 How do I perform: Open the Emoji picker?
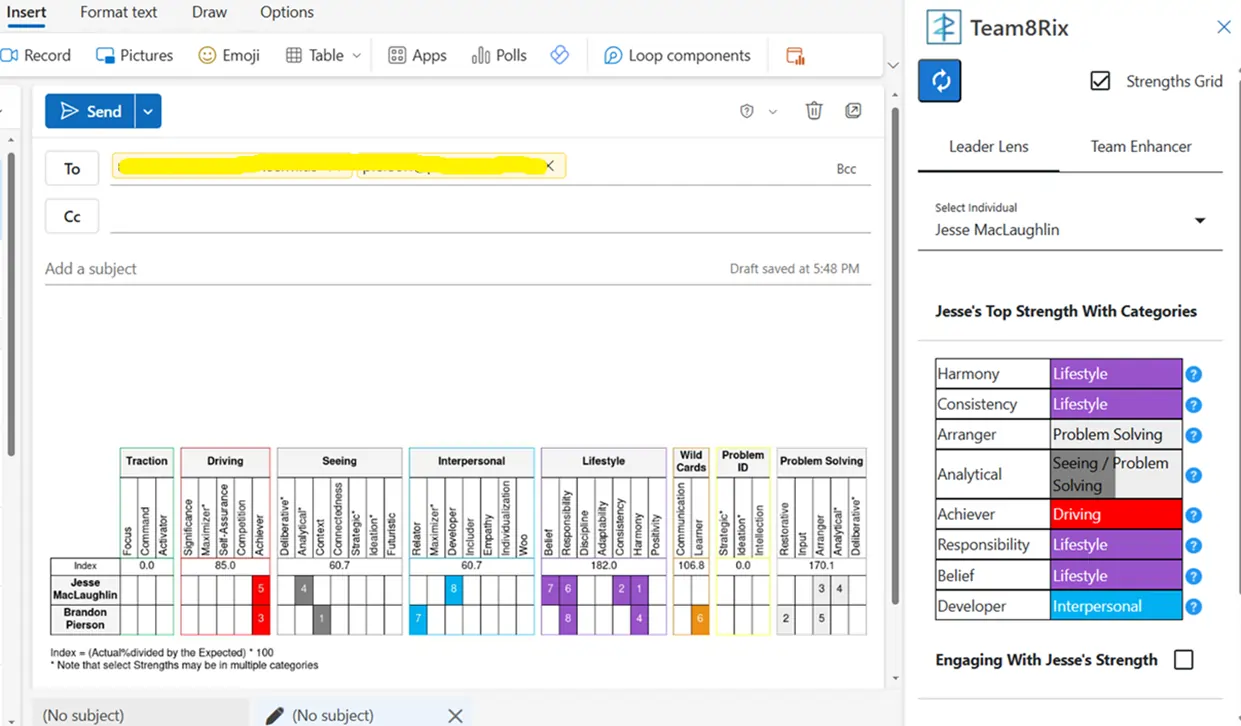pos(229,55)
